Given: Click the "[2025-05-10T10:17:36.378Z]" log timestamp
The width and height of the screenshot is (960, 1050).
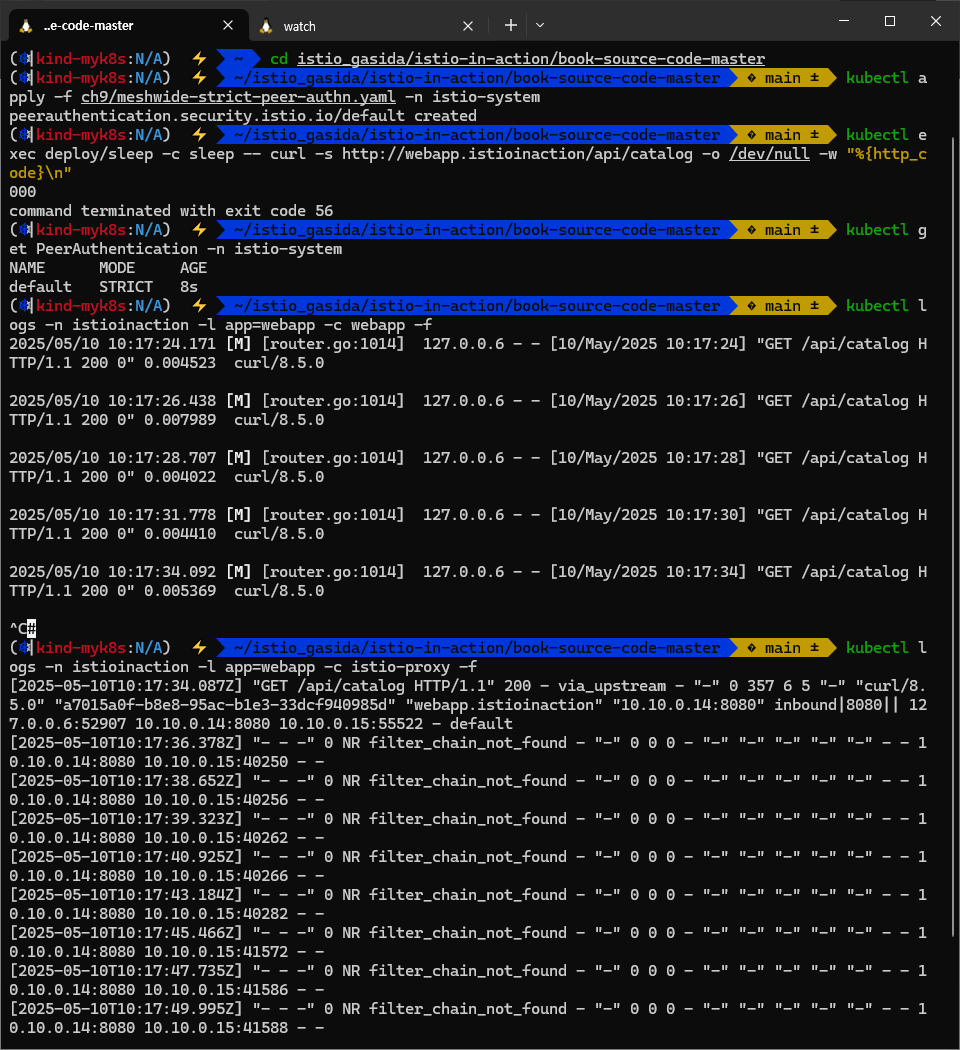Looking at the screenshot, I should point(126,743).
